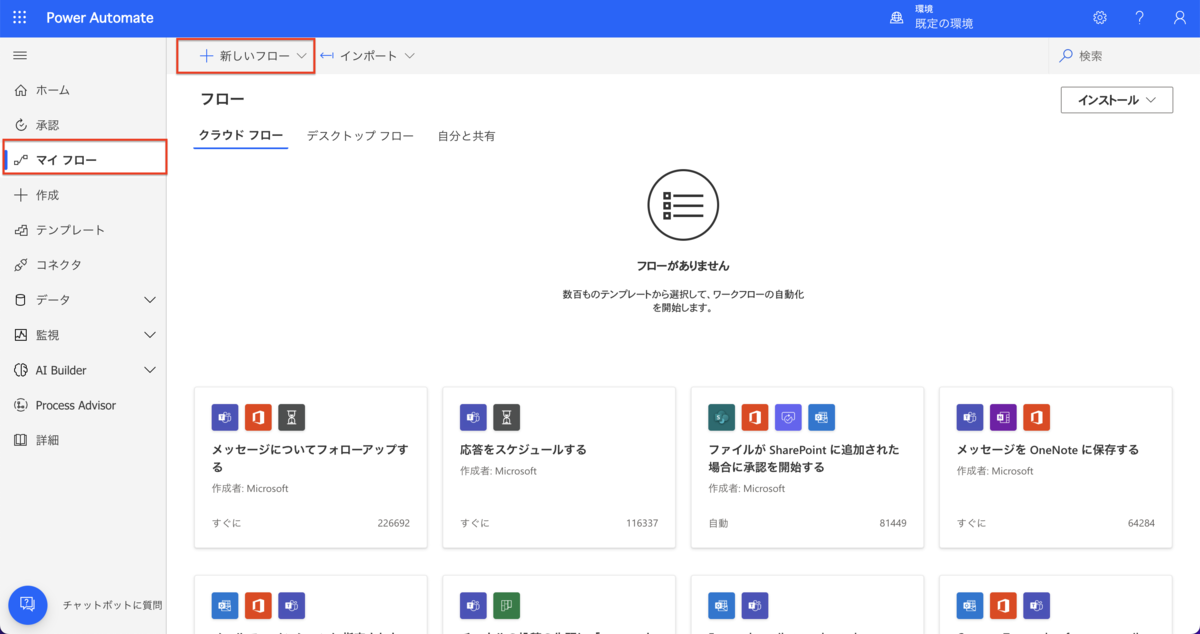Viewport: 1200px width, 634px height.
Task: Click the import arrow icon
Action: point(326,56)
